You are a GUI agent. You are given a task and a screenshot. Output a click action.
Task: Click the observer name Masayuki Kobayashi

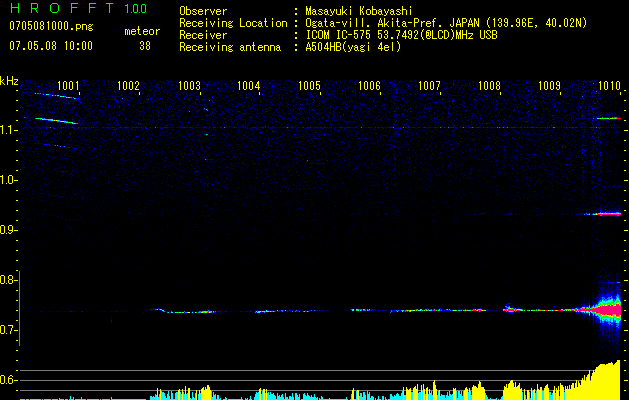pyautogui.click(x=359, y=11)
